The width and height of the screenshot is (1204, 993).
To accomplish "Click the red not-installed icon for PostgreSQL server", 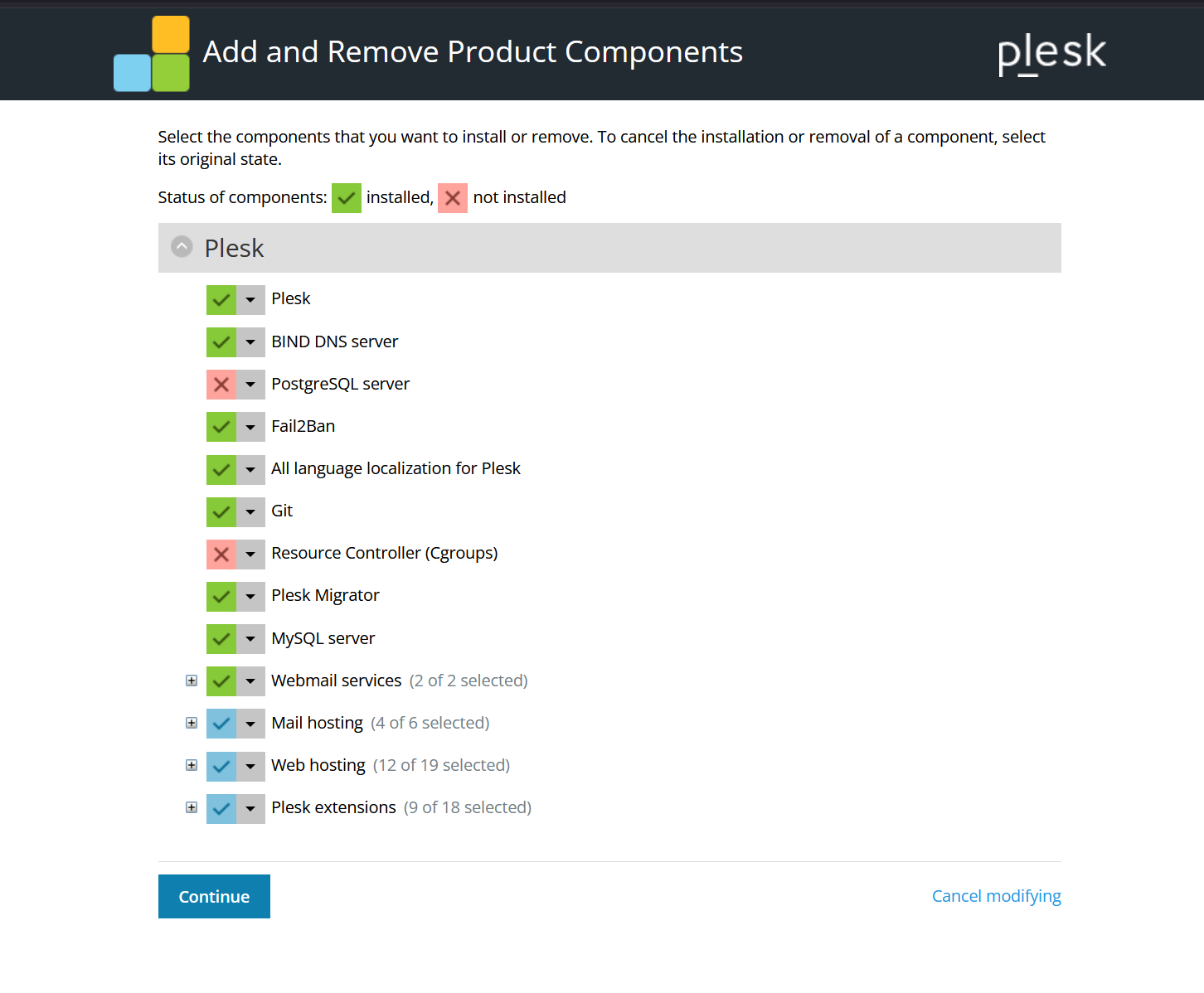I will pos(221,385).
